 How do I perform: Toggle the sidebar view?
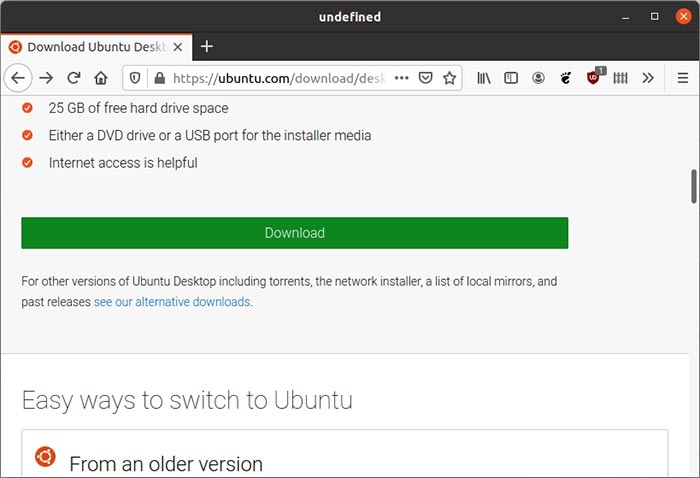pos(511,78)
